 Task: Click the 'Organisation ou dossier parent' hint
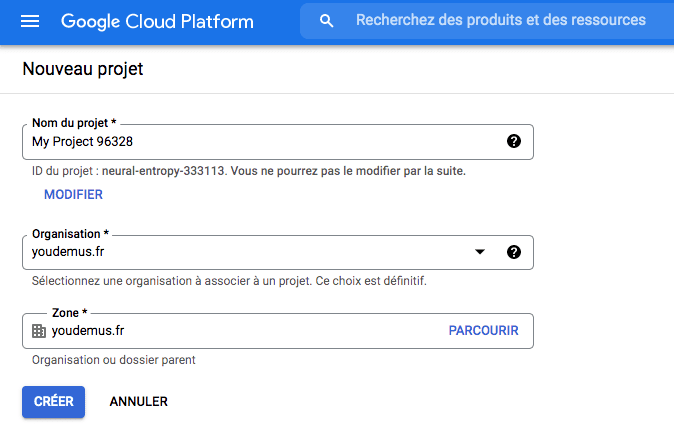113,360
